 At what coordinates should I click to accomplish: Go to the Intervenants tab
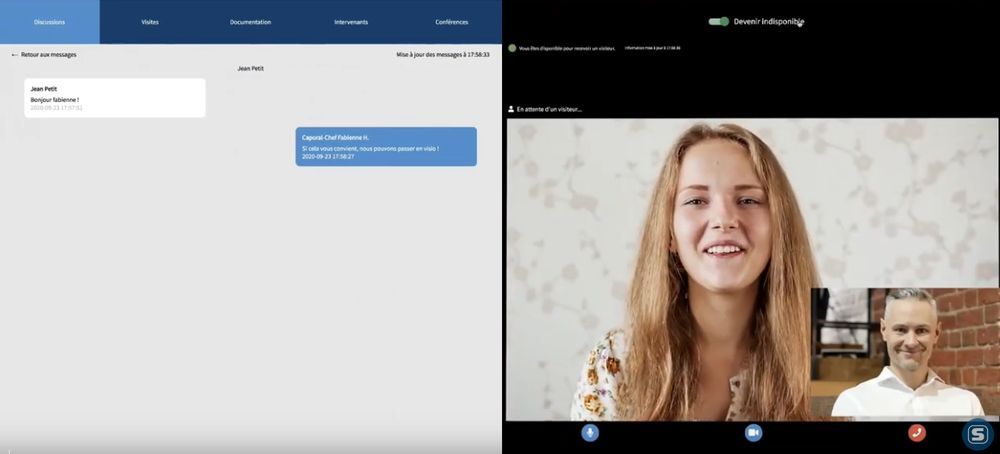click(x=351, y=22)
